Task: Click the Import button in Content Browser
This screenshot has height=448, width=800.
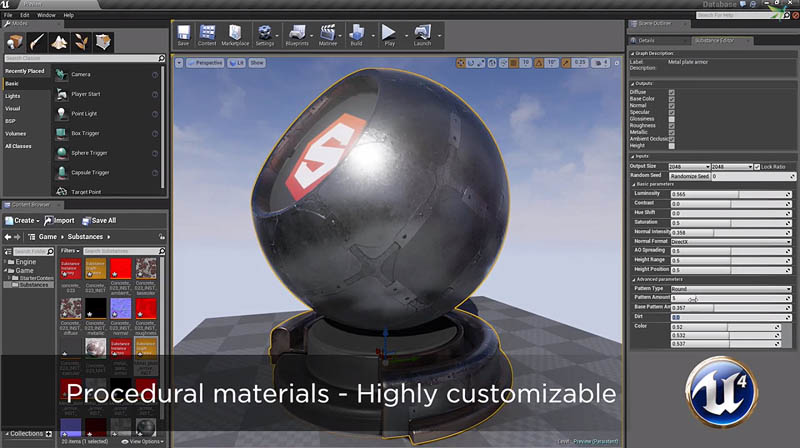Action: [59, 220]
